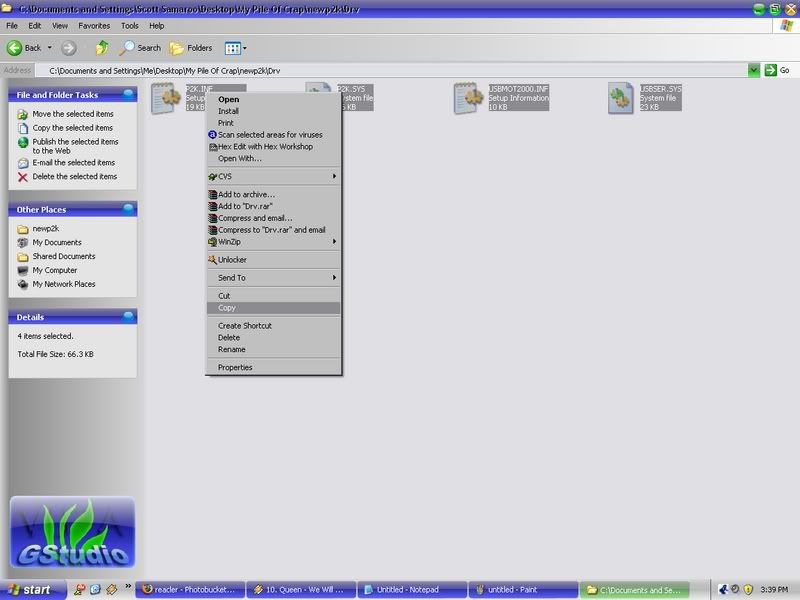800x600 pixels.
Task: Click Add to archive... entry
Action: click(x=273, y=194)
